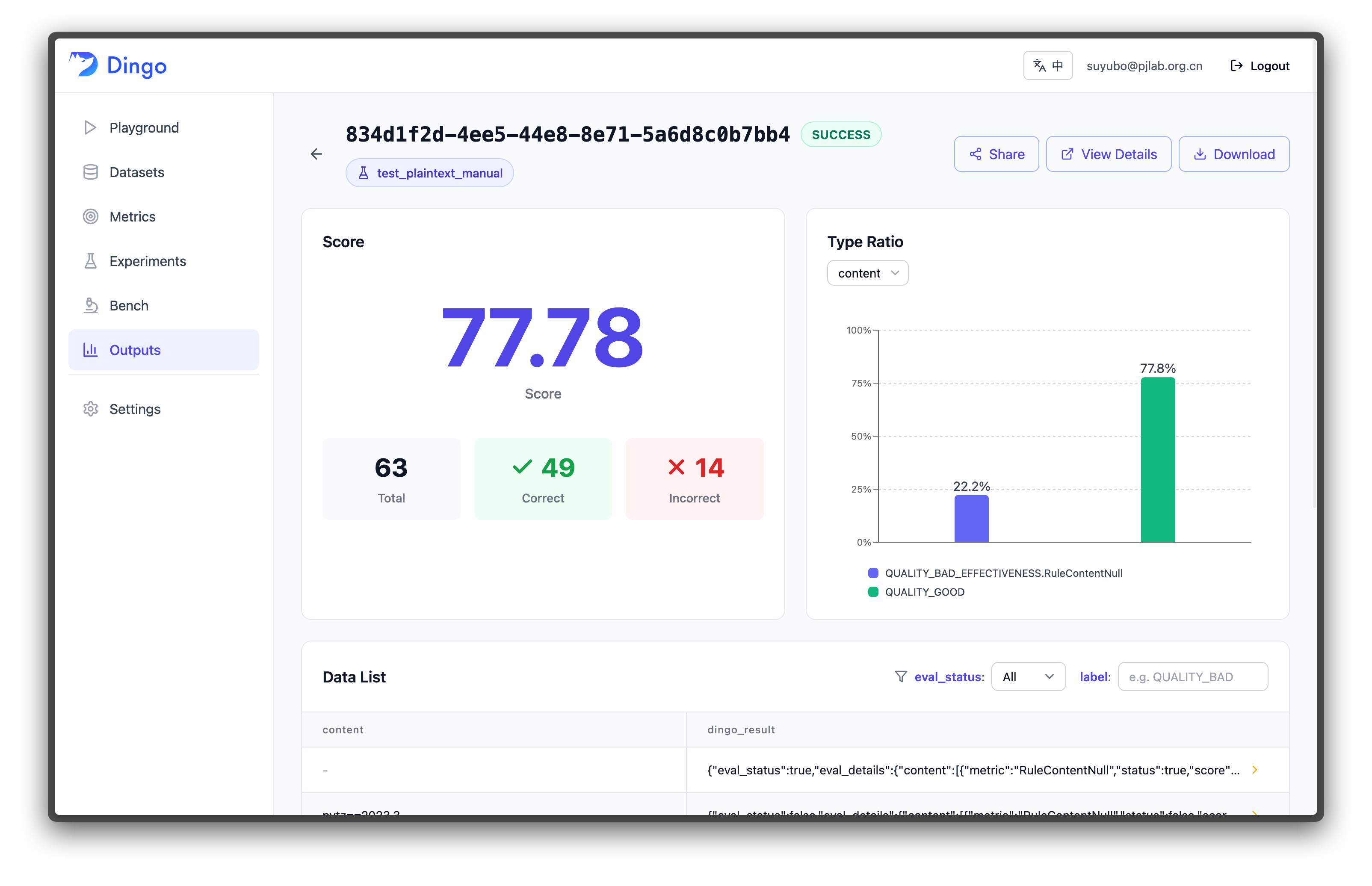Toggle QUALITY_BAD_EFFECTIVENESS legend entry
This screenshot has height=886, width=1372.
pyautogui.click(x=995, y=573)
